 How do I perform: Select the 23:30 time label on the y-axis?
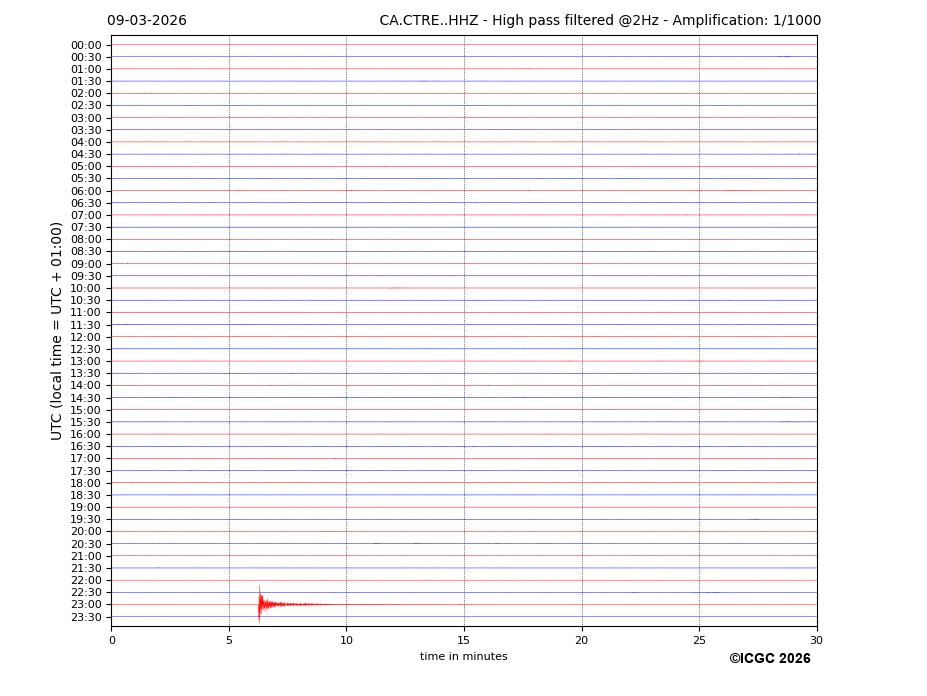pyautogui.click(x=86, y=617)
